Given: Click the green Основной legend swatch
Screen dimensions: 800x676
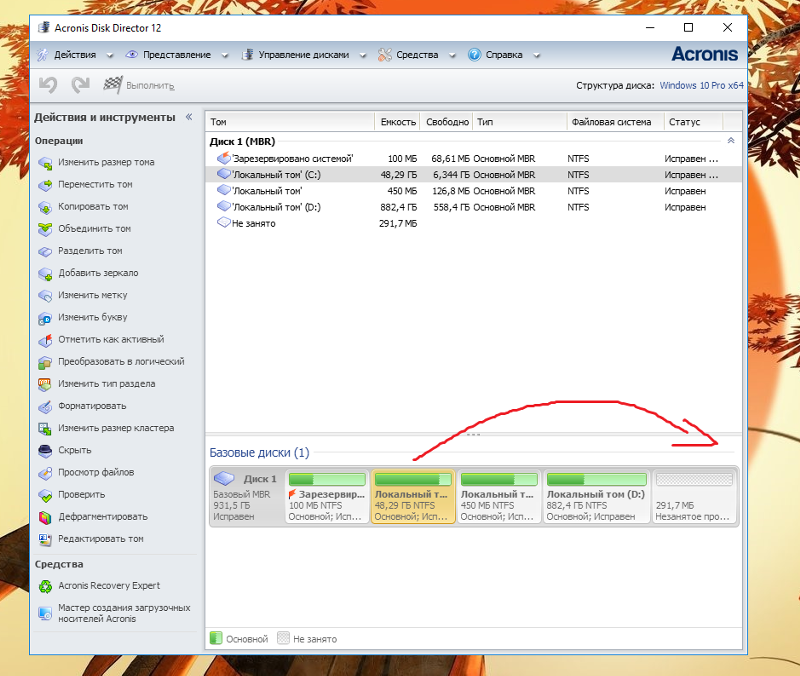Looking at the screenshot, I should tap(216, 638).
